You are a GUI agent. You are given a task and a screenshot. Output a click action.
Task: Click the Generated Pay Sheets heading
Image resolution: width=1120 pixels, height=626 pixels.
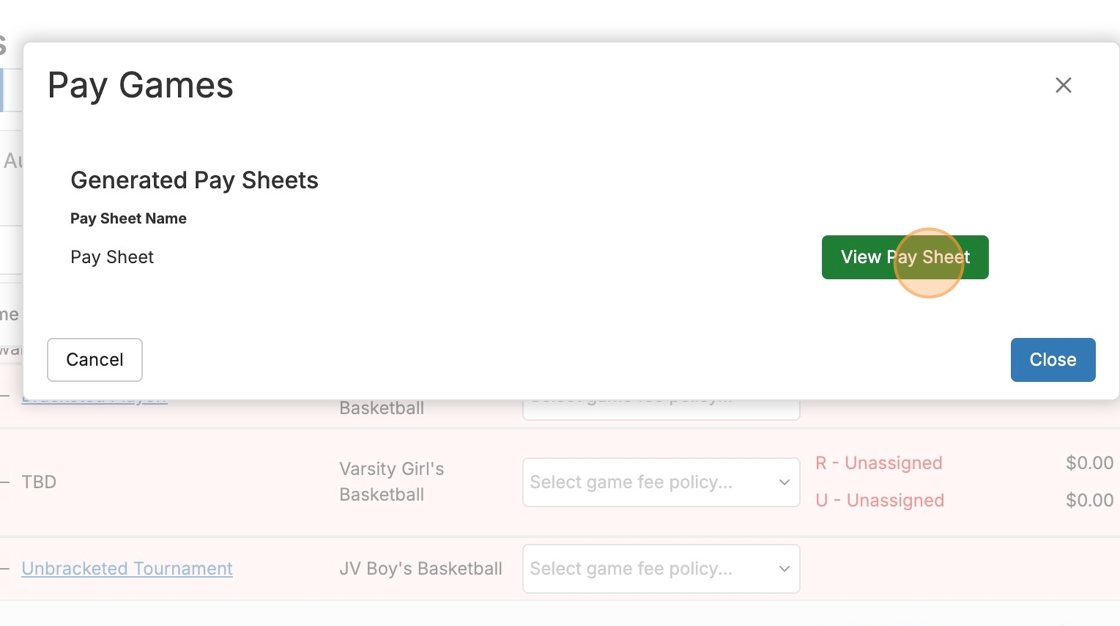(194, 180)
